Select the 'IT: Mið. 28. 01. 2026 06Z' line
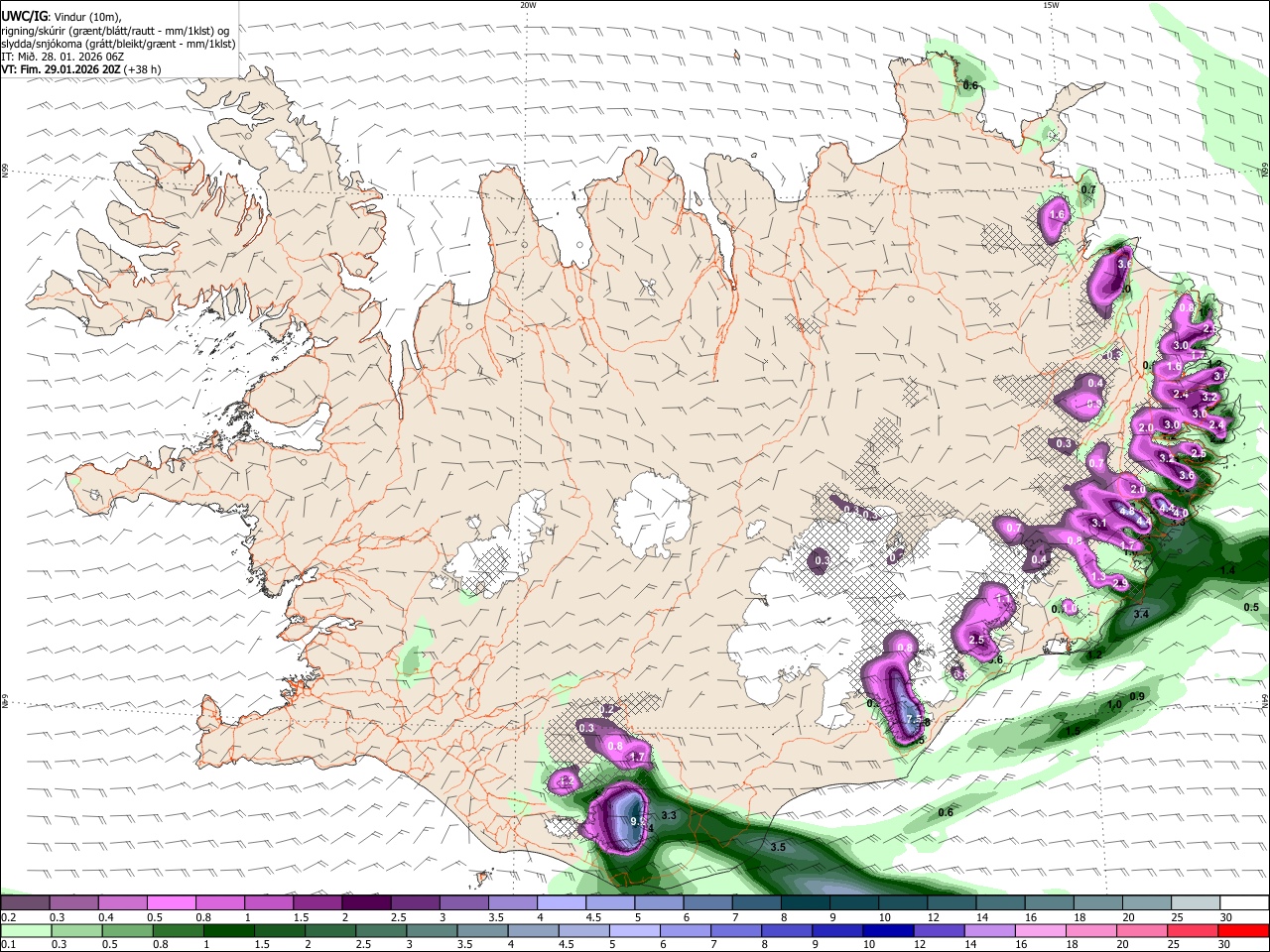The width and height of the screenshot is (1270, 952). tap(63, 57)
